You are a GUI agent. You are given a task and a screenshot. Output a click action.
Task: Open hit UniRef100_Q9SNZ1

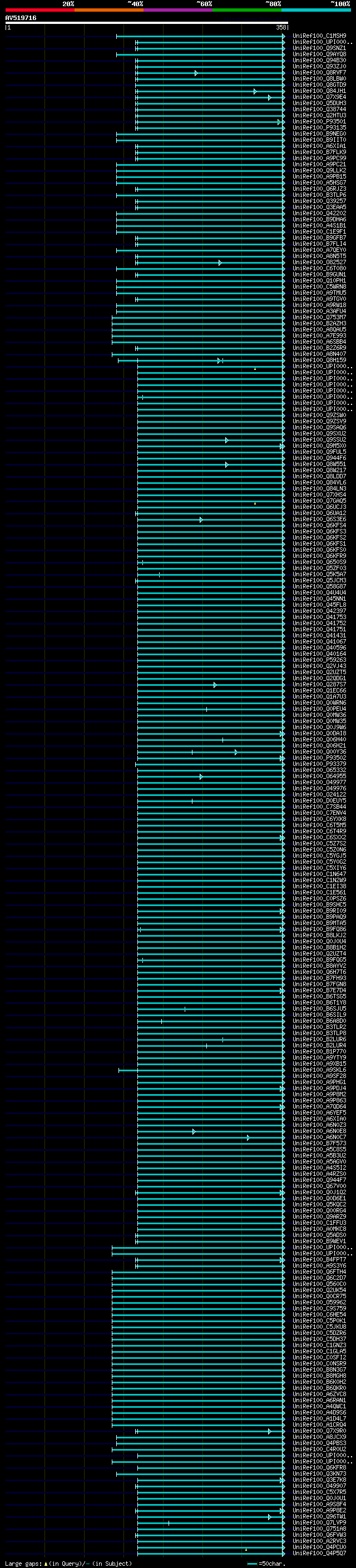pos(319,48)
